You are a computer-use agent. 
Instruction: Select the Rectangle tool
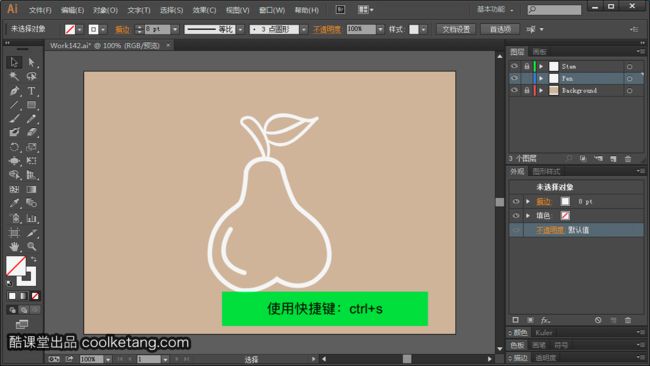[31, 105]
